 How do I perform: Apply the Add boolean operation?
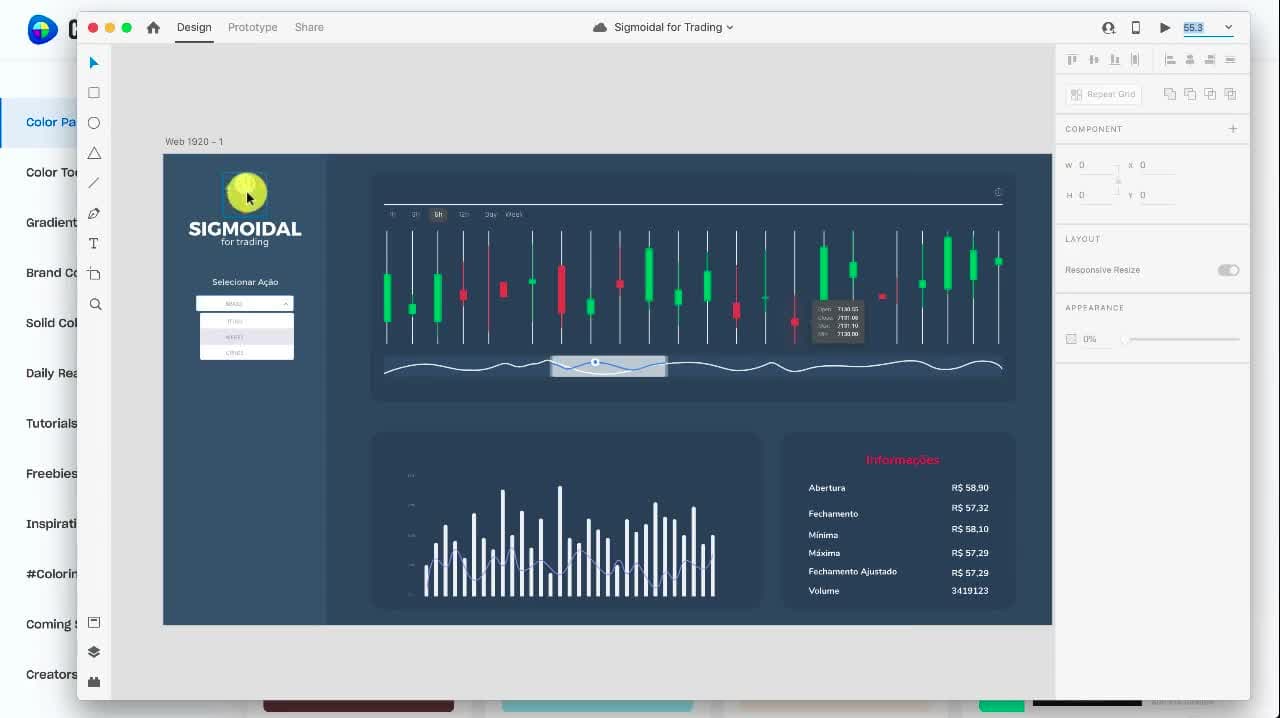pos(1170,94)
